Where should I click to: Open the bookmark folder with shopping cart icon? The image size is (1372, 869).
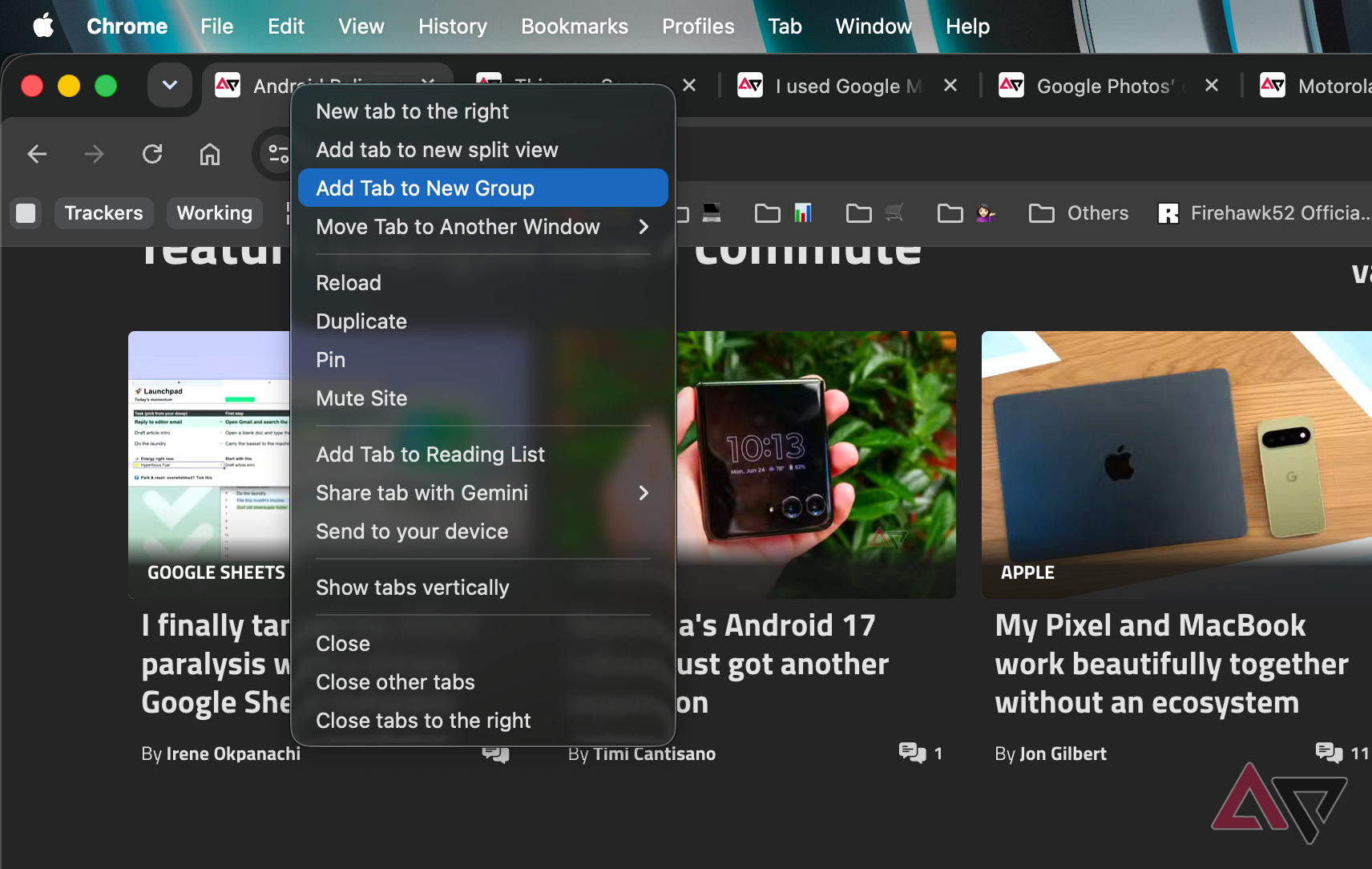pos(874,212)
